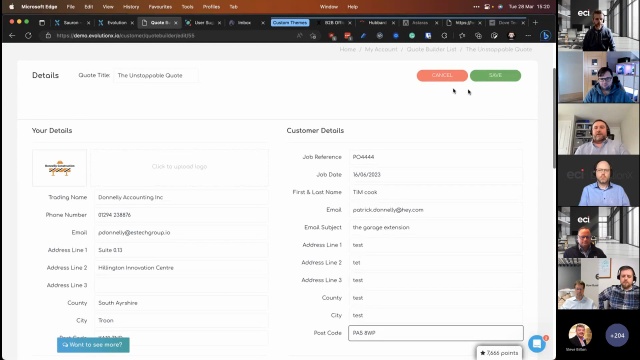The image size is (640, 360).
Task: Open the chat bubble widget
Action: click(x=537, y=344)
